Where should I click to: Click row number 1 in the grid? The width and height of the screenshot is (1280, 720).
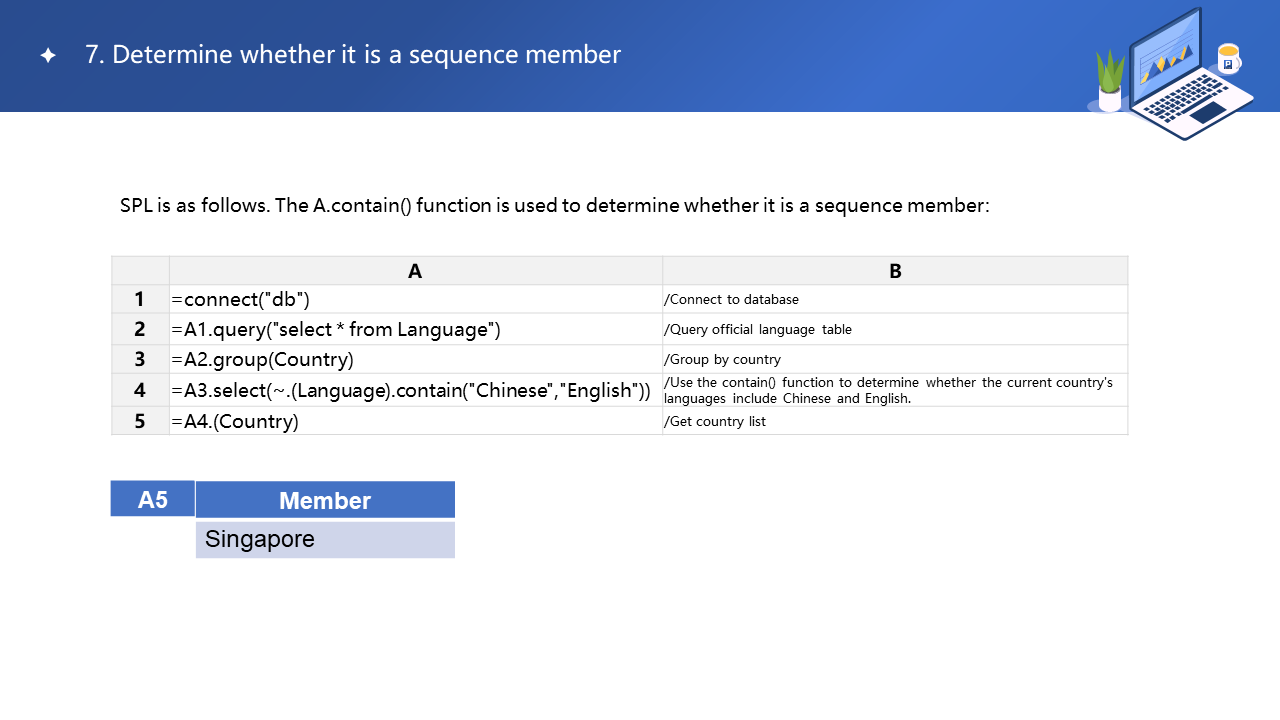click(140, 299)
